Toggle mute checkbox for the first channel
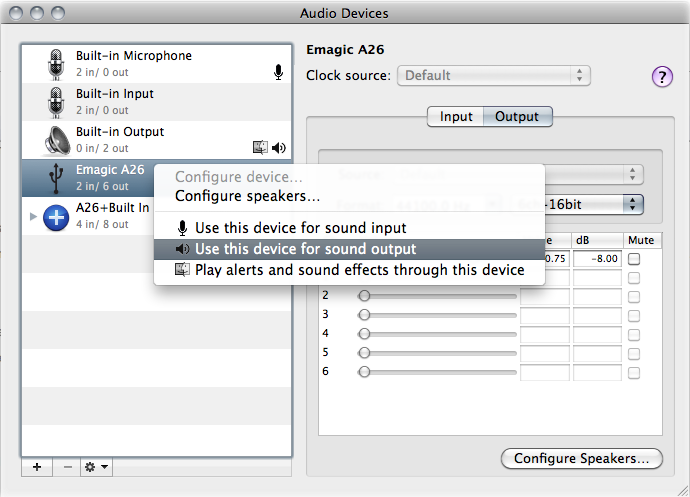 coord(634,259)
